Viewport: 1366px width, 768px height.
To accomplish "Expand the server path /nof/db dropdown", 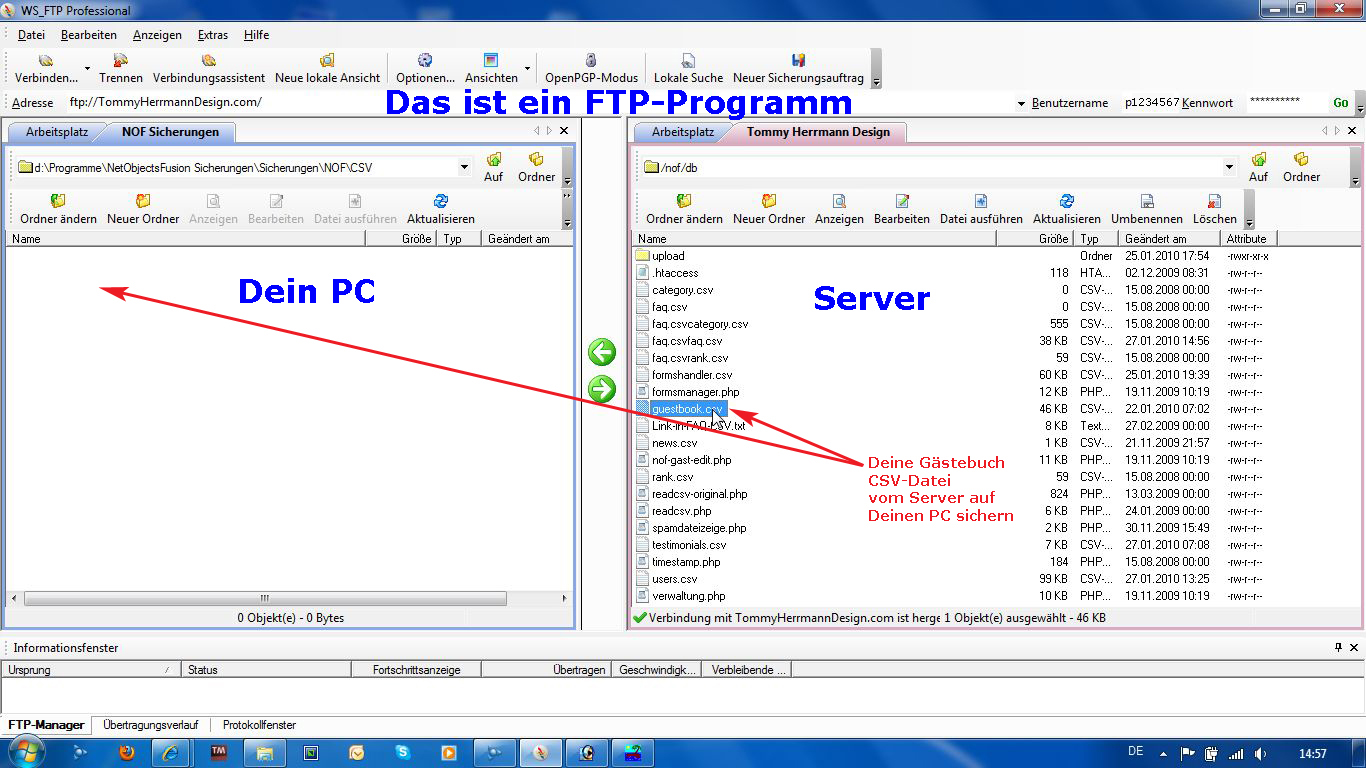I will coord(1229,168).
